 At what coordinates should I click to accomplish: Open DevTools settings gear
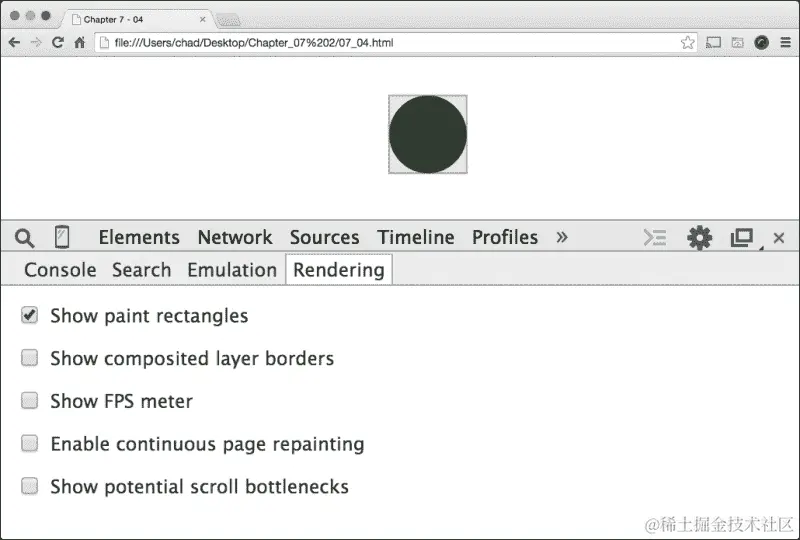(x=699, y=238)
